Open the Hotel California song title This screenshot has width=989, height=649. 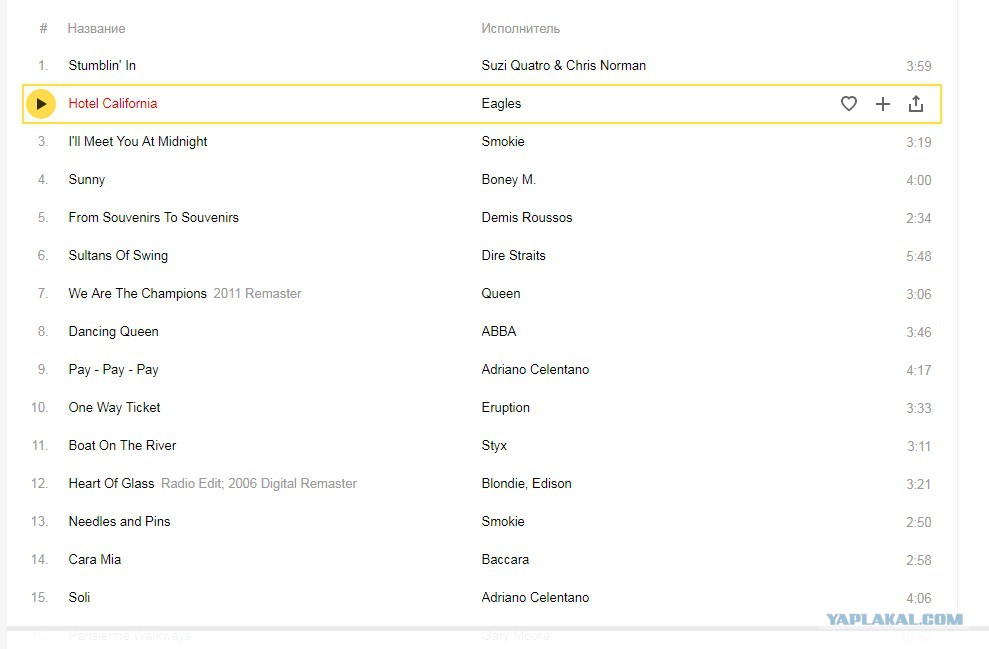113,103
